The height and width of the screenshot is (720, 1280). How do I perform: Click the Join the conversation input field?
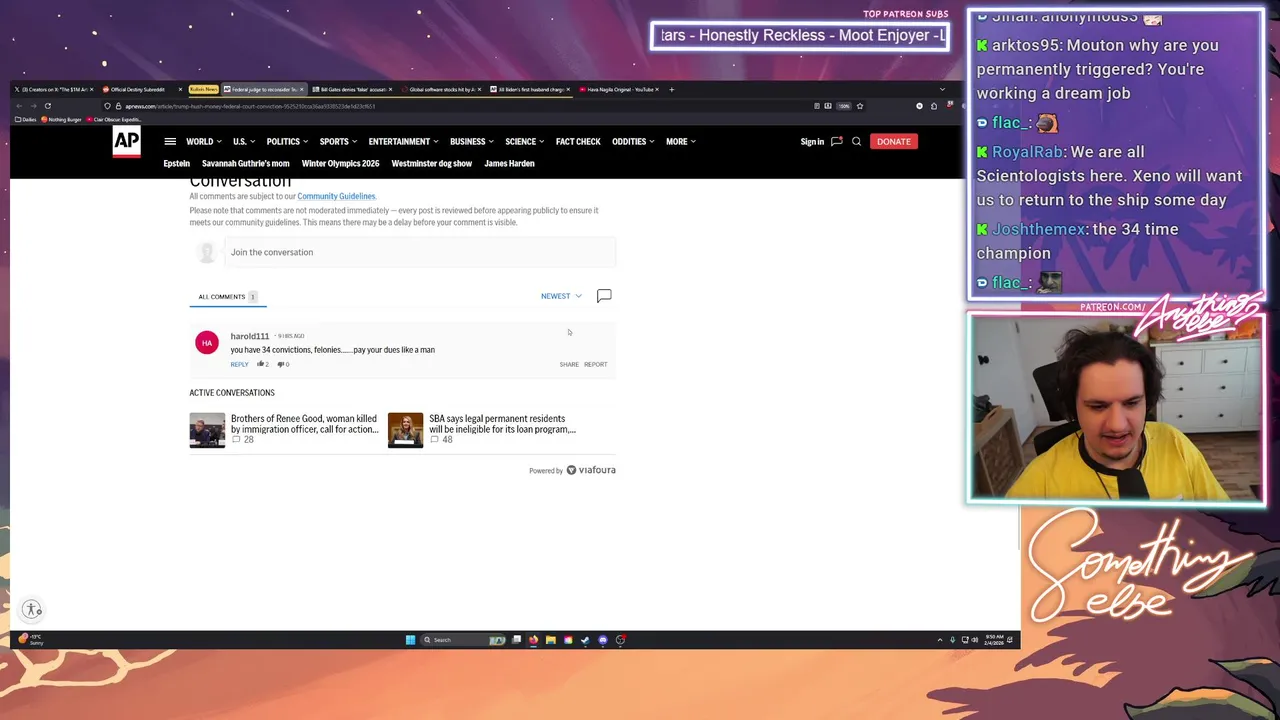click(x=420, y=252)
